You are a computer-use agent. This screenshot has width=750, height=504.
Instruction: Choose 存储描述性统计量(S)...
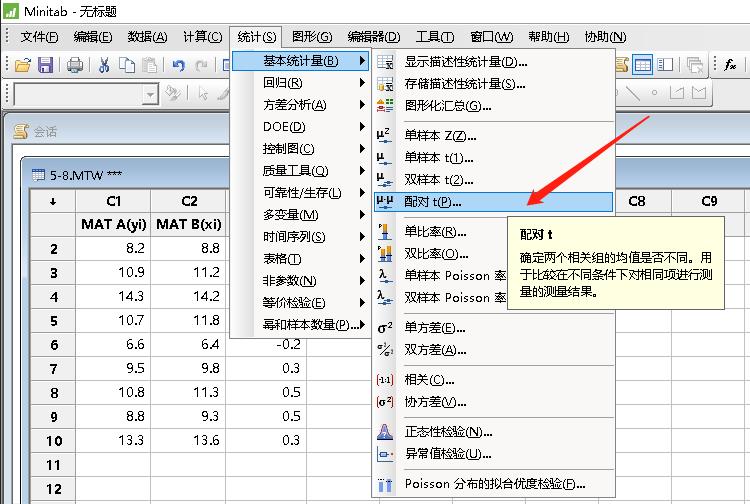pos(493,84)
